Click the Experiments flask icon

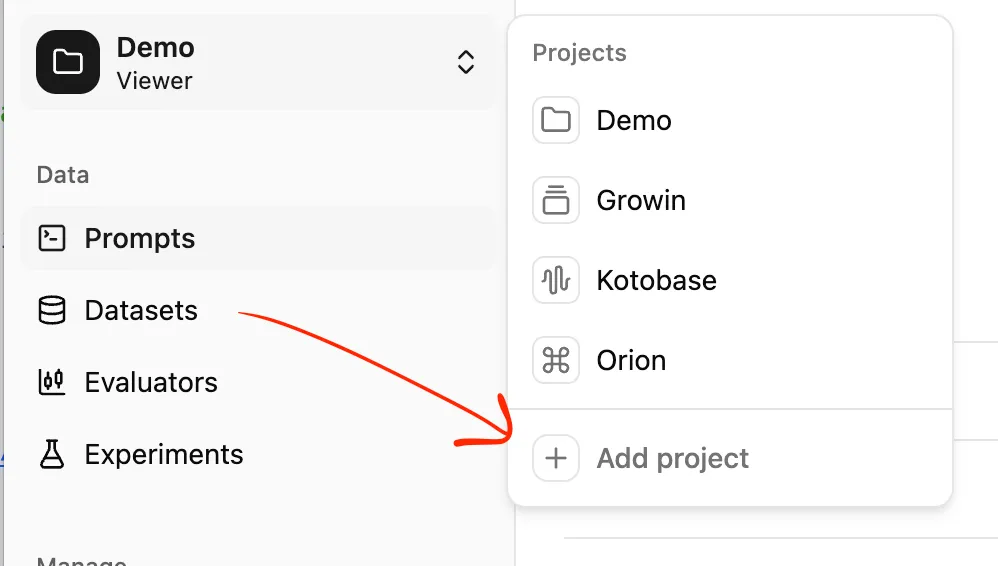pos(51,454)
